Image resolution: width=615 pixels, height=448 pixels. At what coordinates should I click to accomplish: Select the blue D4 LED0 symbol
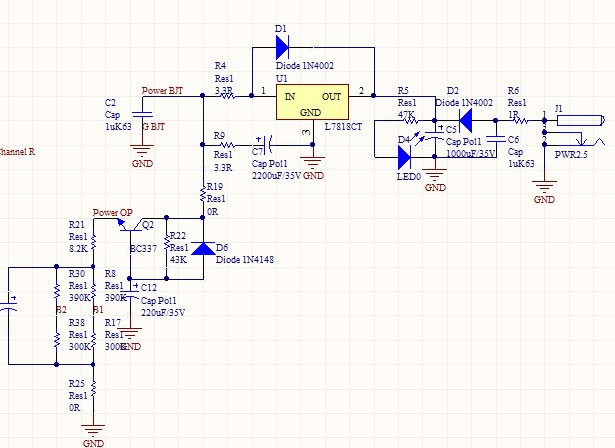pos(406,156)
